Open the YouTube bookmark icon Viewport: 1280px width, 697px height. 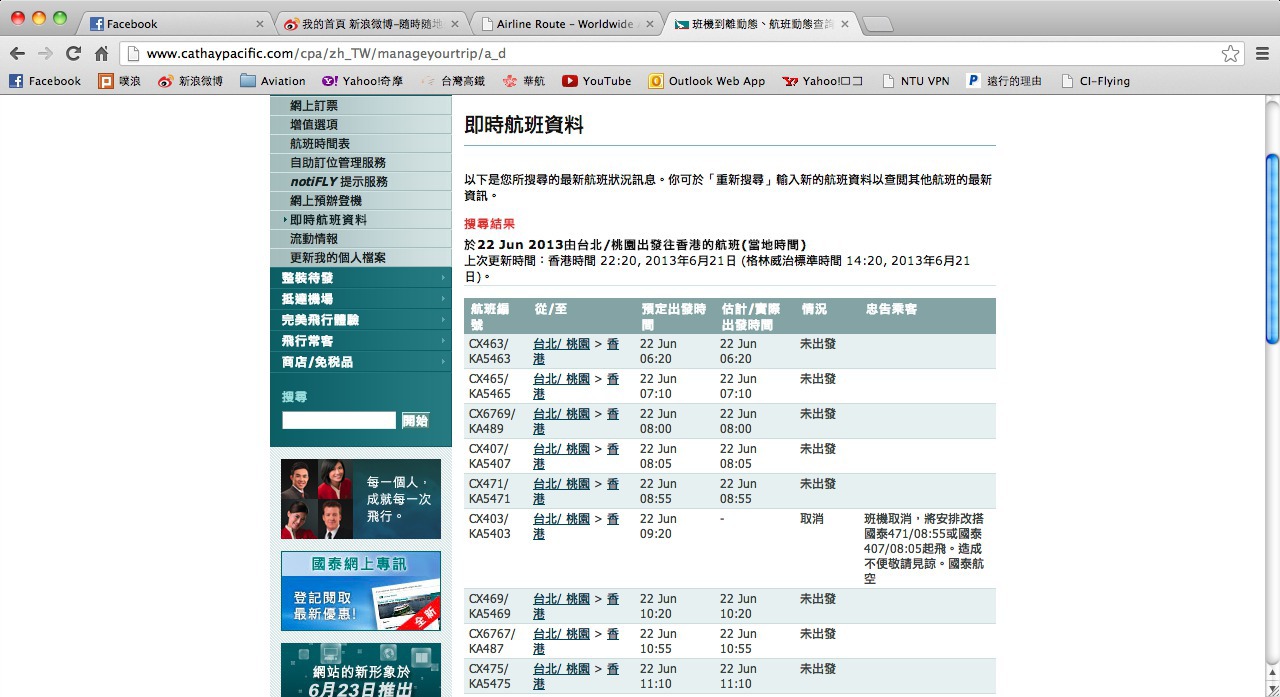click(x=570, y=81)
